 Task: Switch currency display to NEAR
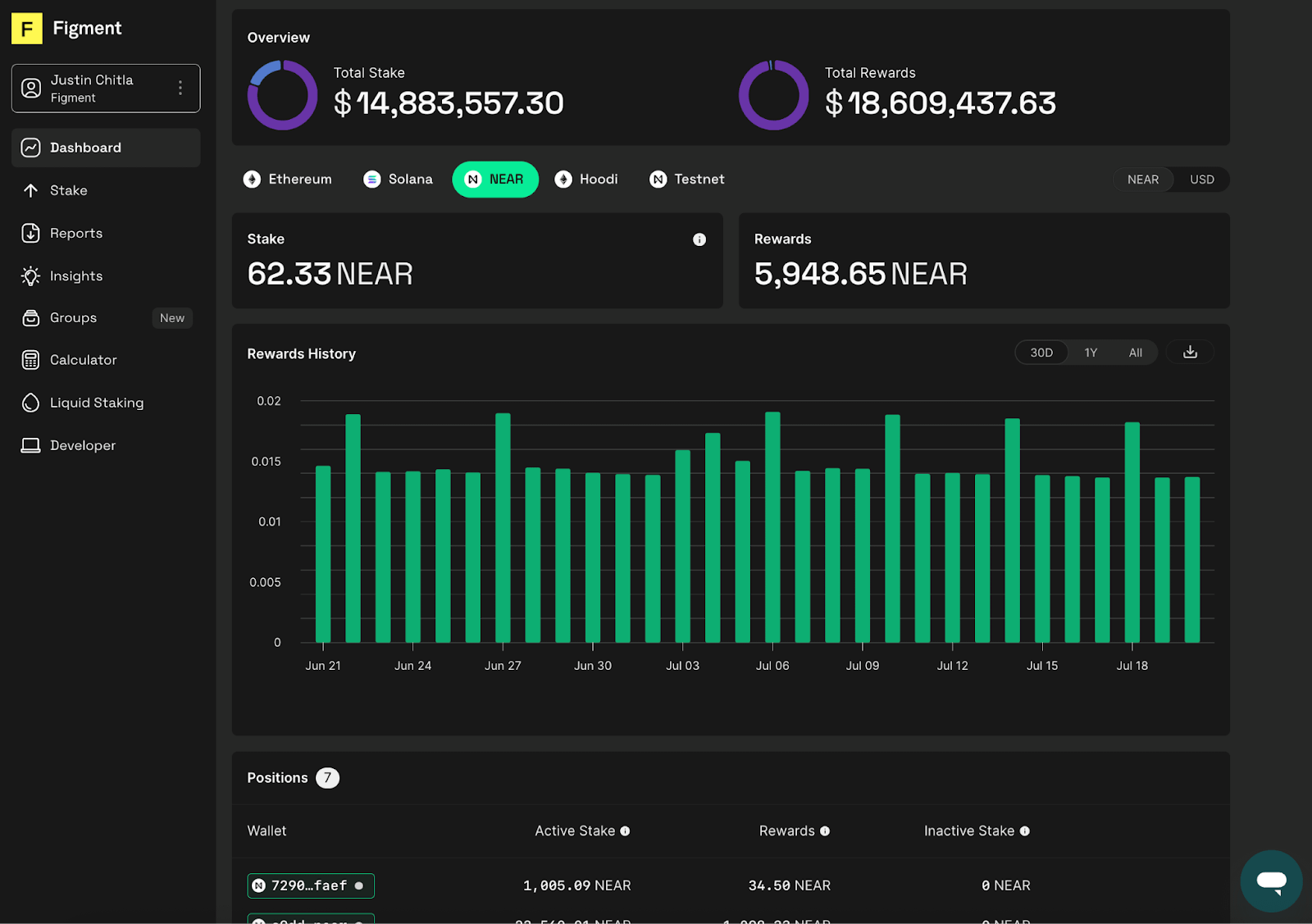[x=1143, y=180]
